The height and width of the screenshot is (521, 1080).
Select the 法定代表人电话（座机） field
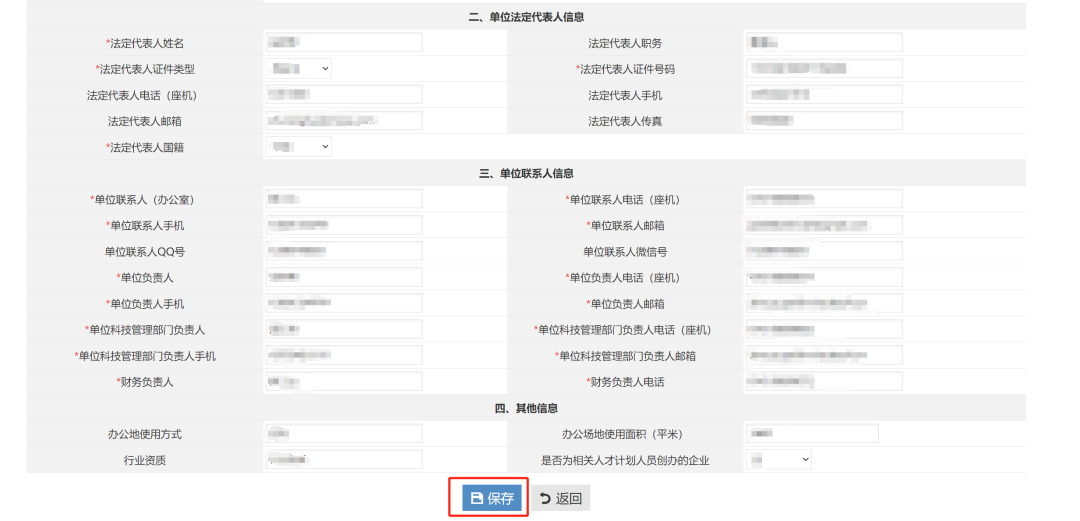tap(344, 95)
